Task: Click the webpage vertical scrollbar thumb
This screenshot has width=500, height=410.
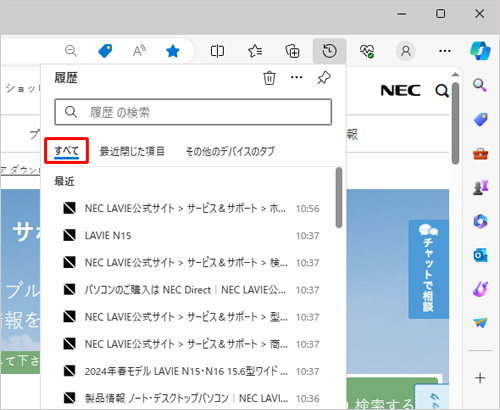Action: 456,123
